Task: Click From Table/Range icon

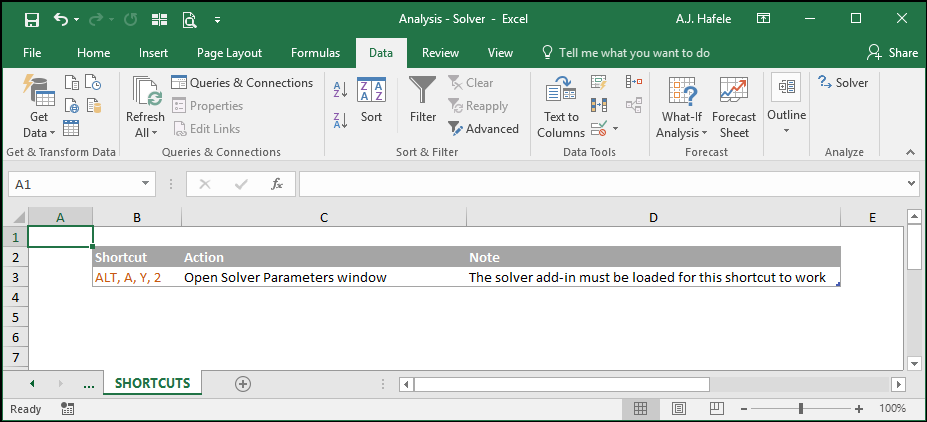Action: (x=71, y=128)
